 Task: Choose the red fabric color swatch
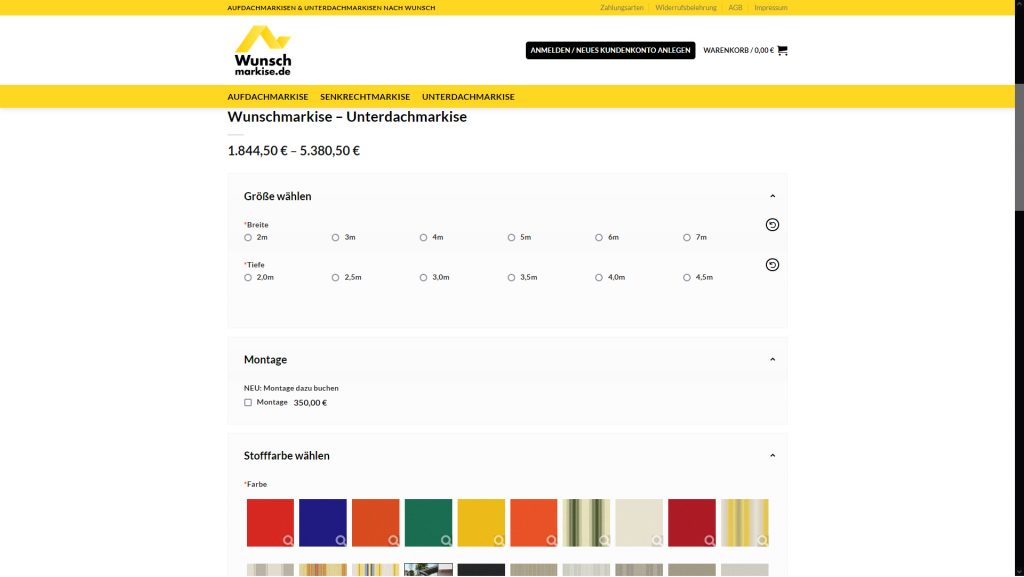[270, 523]
